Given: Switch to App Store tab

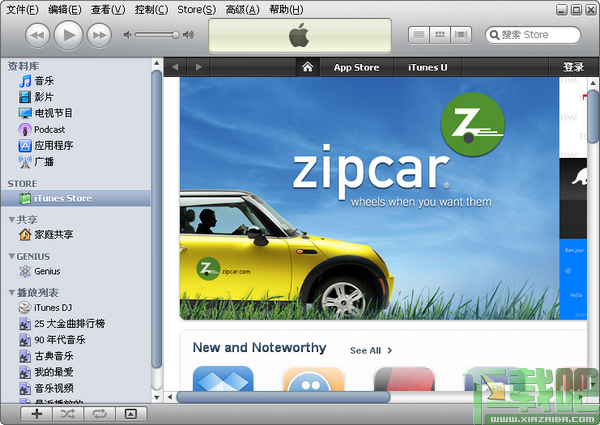Looking at the screenshot, I should click(x=357, y=67).
